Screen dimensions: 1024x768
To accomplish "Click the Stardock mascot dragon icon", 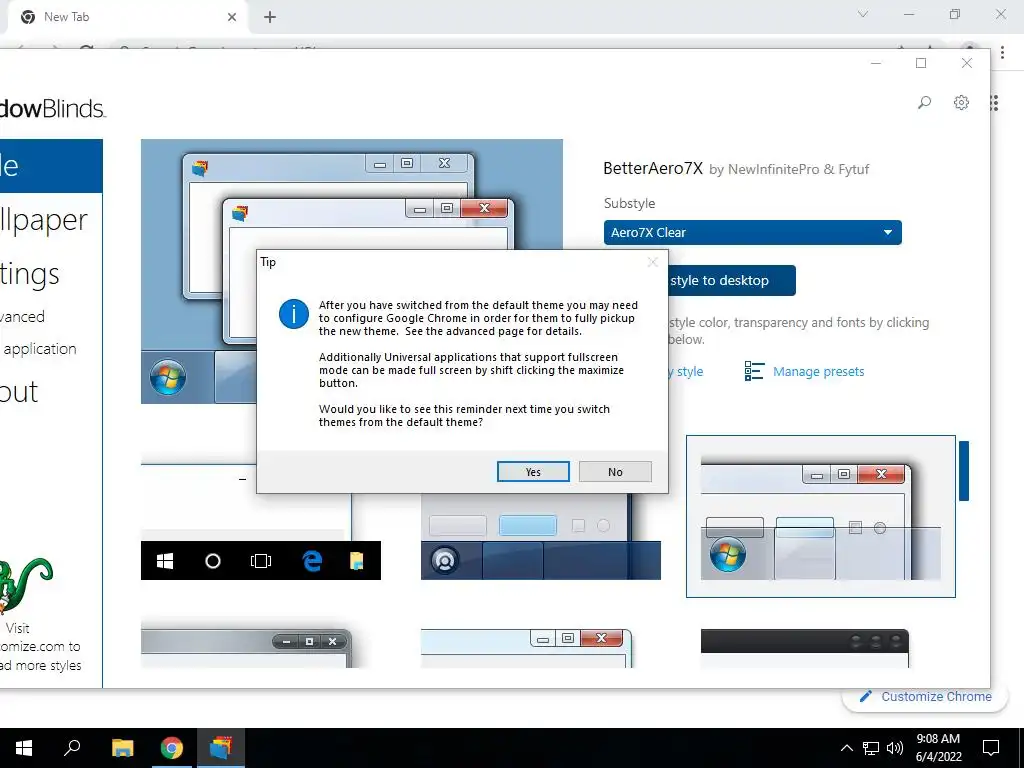I will pos(25,584).
